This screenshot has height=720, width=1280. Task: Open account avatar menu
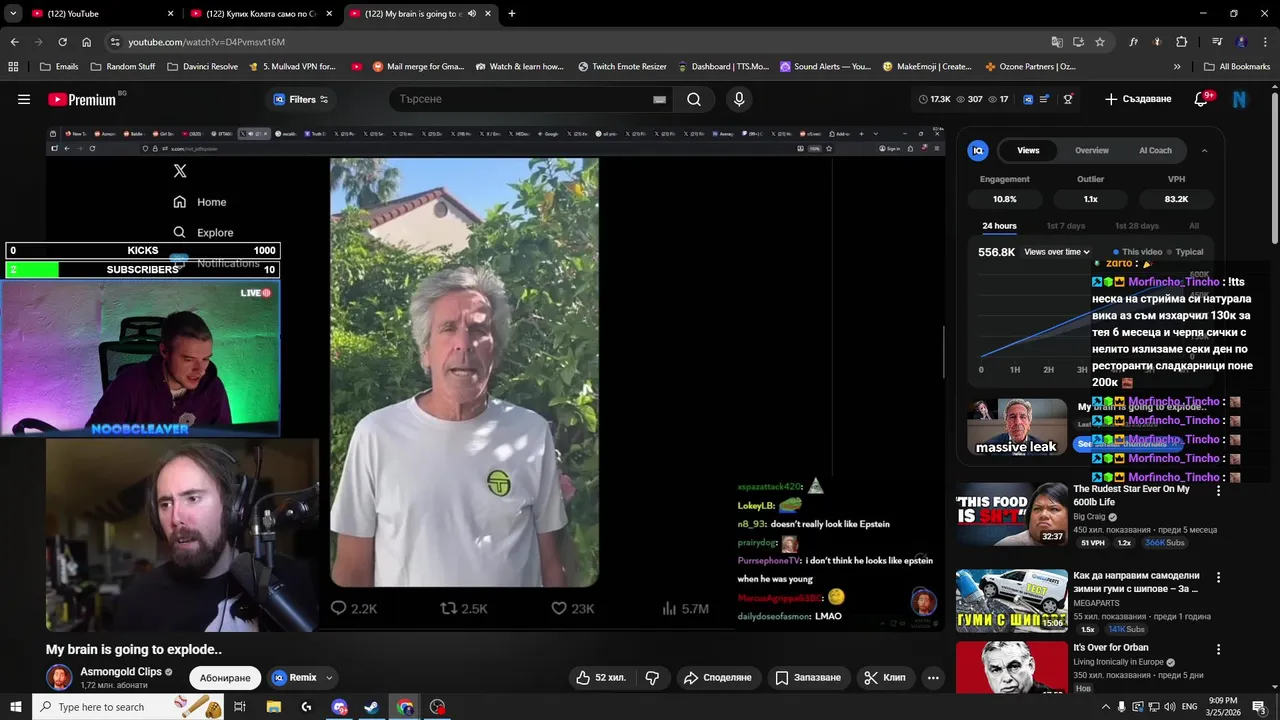coord(1240,99)
